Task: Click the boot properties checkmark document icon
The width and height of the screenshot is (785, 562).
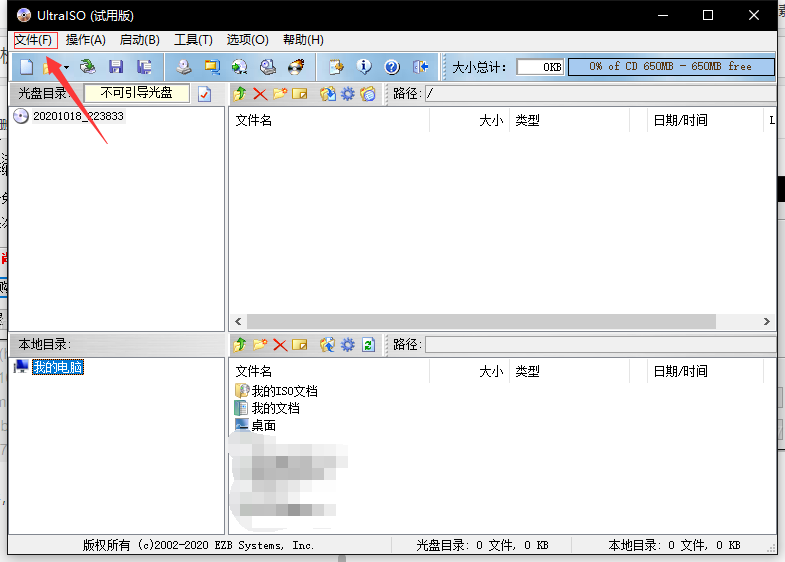Action: [204, 94]
